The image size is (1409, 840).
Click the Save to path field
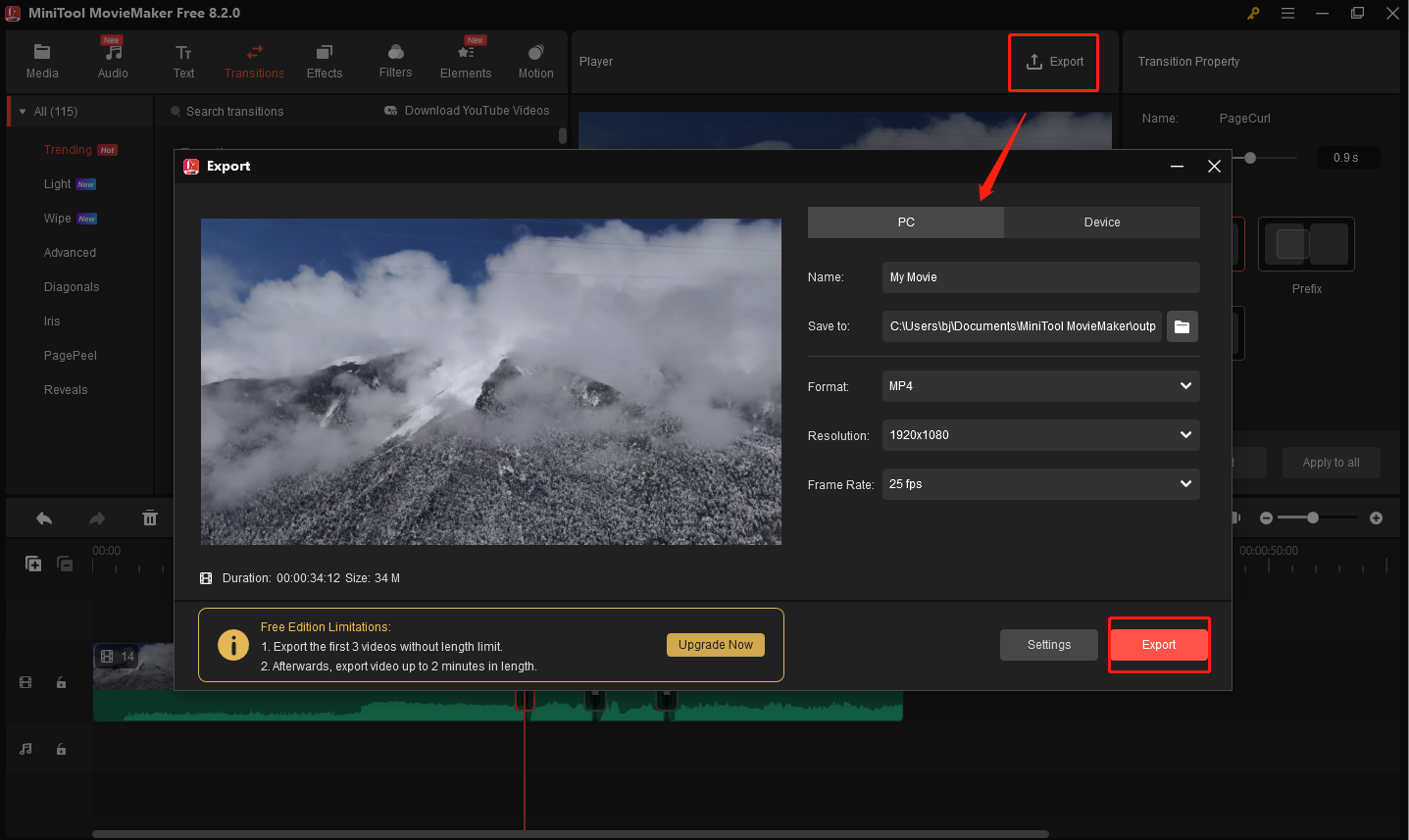[x=1022, y=326]
